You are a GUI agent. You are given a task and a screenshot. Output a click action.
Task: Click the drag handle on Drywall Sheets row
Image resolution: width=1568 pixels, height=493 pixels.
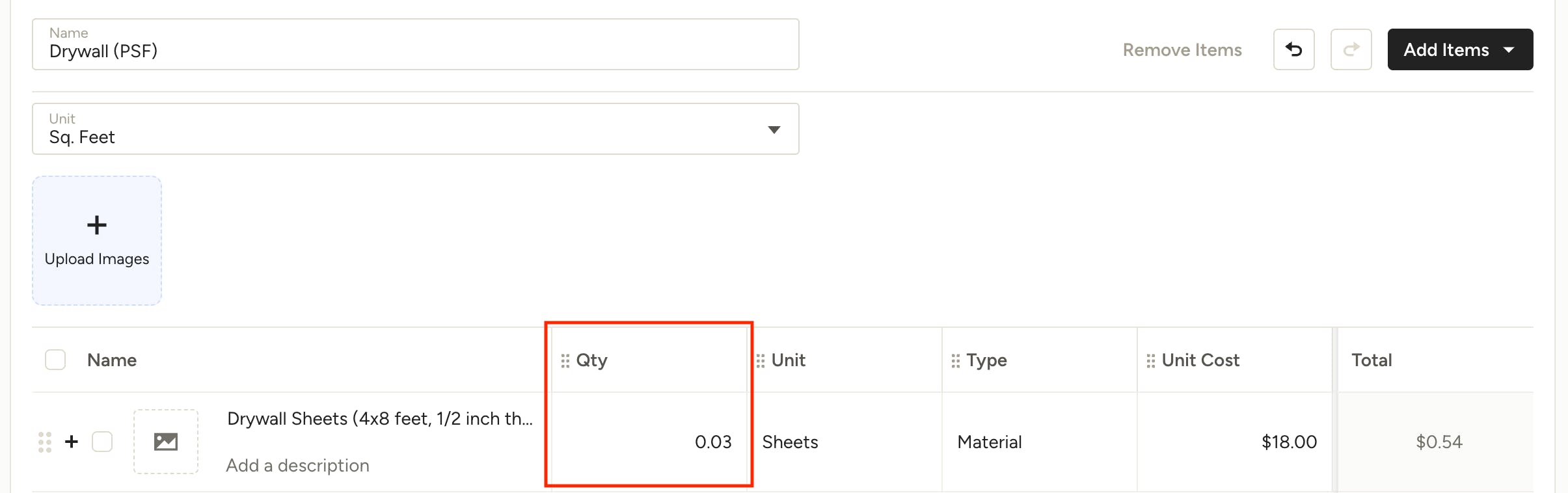click(x=44, y=442)
